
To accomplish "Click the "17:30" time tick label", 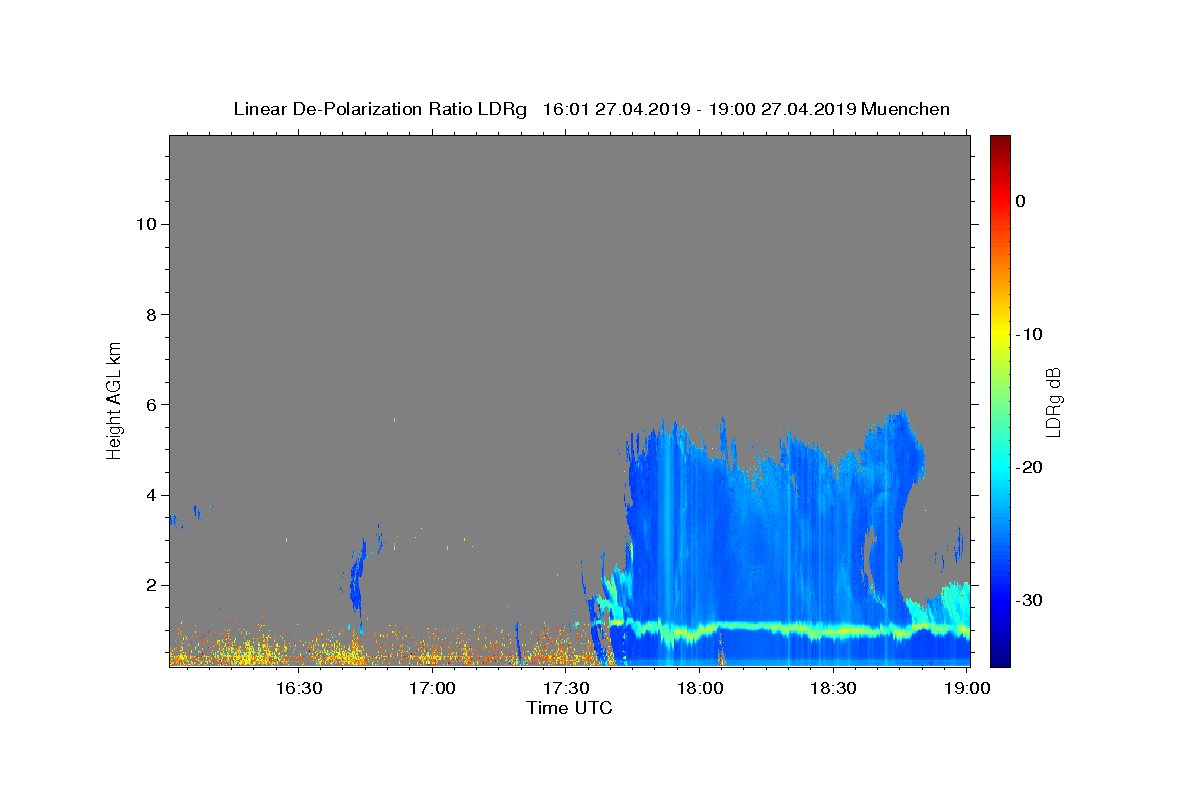I will [566, 688].
